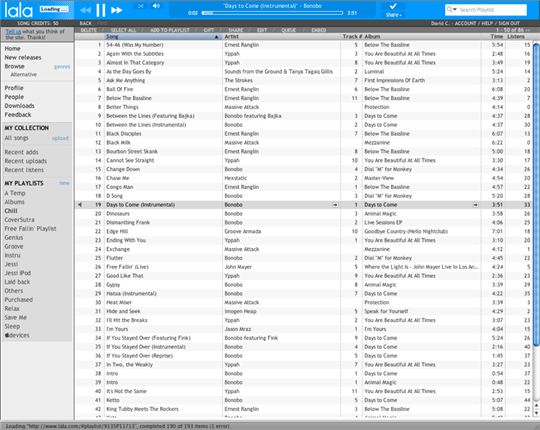Click album Speak for Yourself
The height and width of the screenshot is (430, 540).
coord(386,311)
